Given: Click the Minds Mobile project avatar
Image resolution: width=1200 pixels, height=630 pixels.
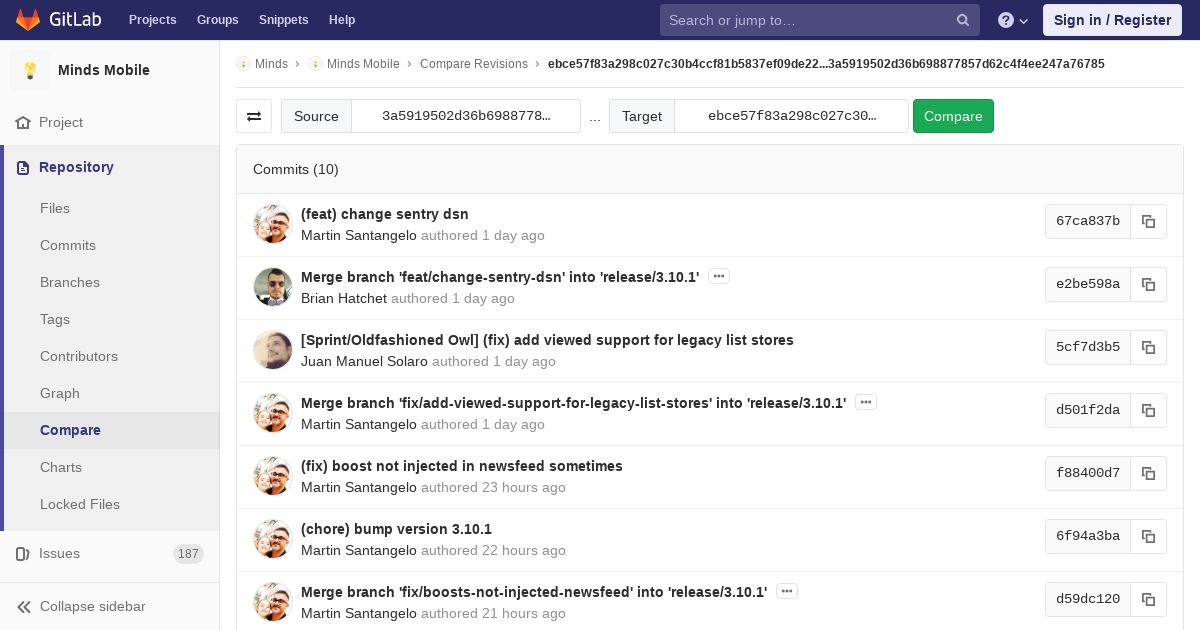Looking at the screenshot, I should coord(30,70).
